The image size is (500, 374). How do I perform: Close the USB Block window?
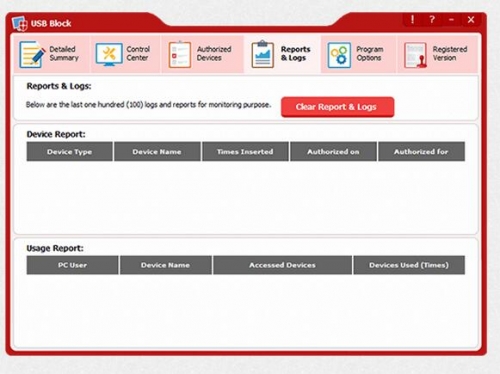[471, 20]
